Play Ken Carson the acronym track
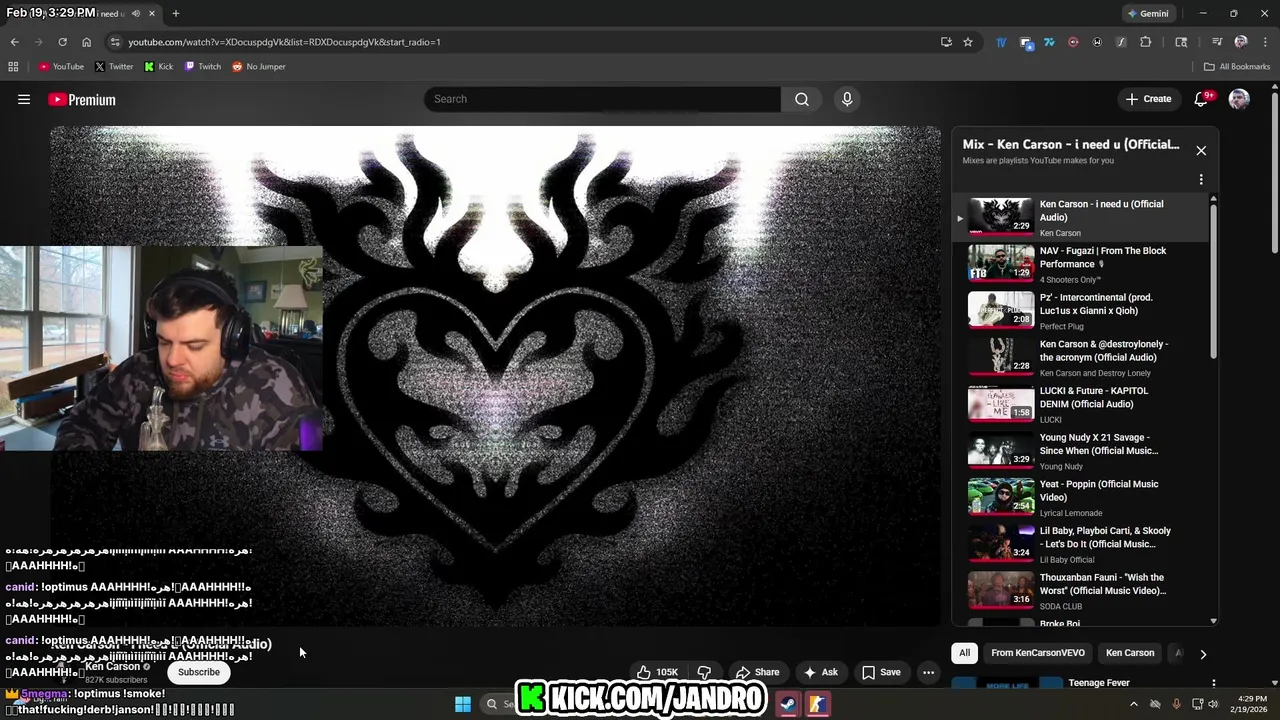Screen dimensions: 1280x720 1082,357
